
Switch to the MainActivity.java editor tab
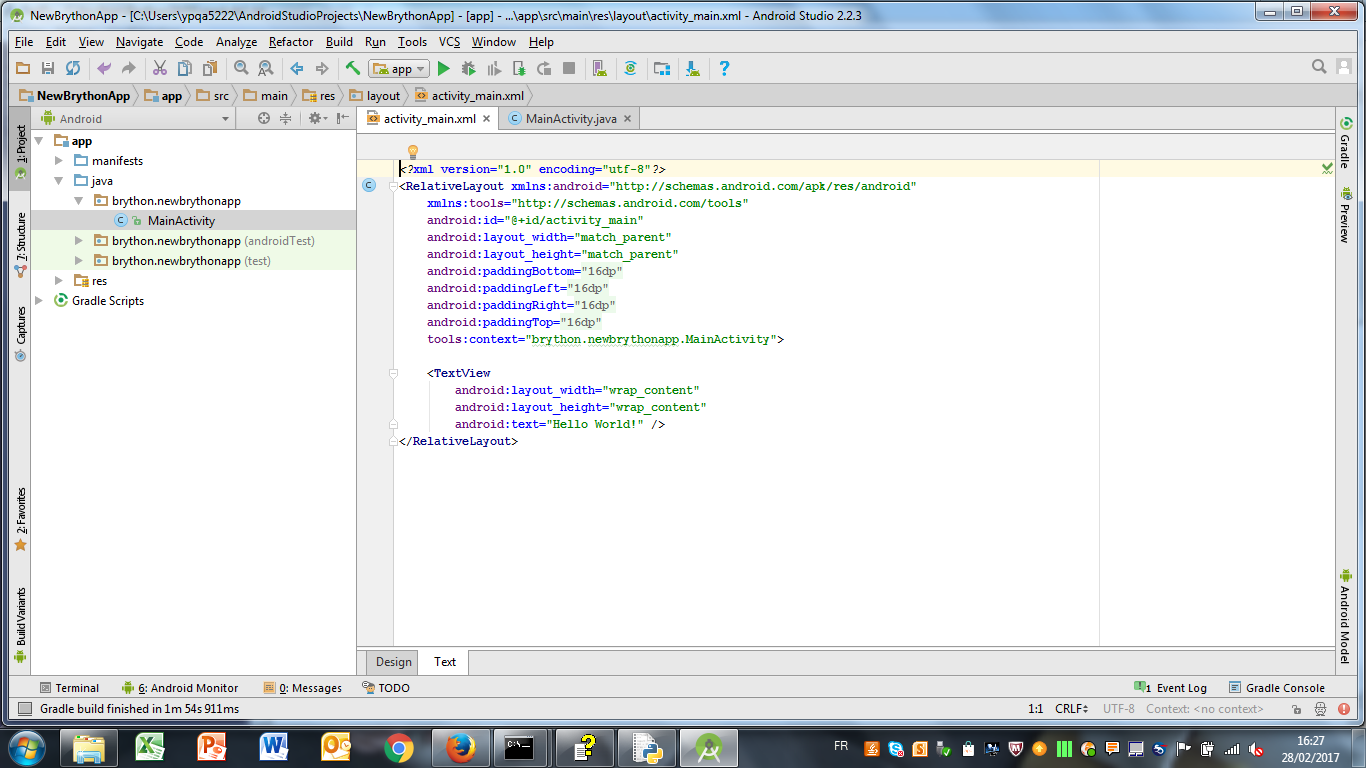[x=570, y=118]
